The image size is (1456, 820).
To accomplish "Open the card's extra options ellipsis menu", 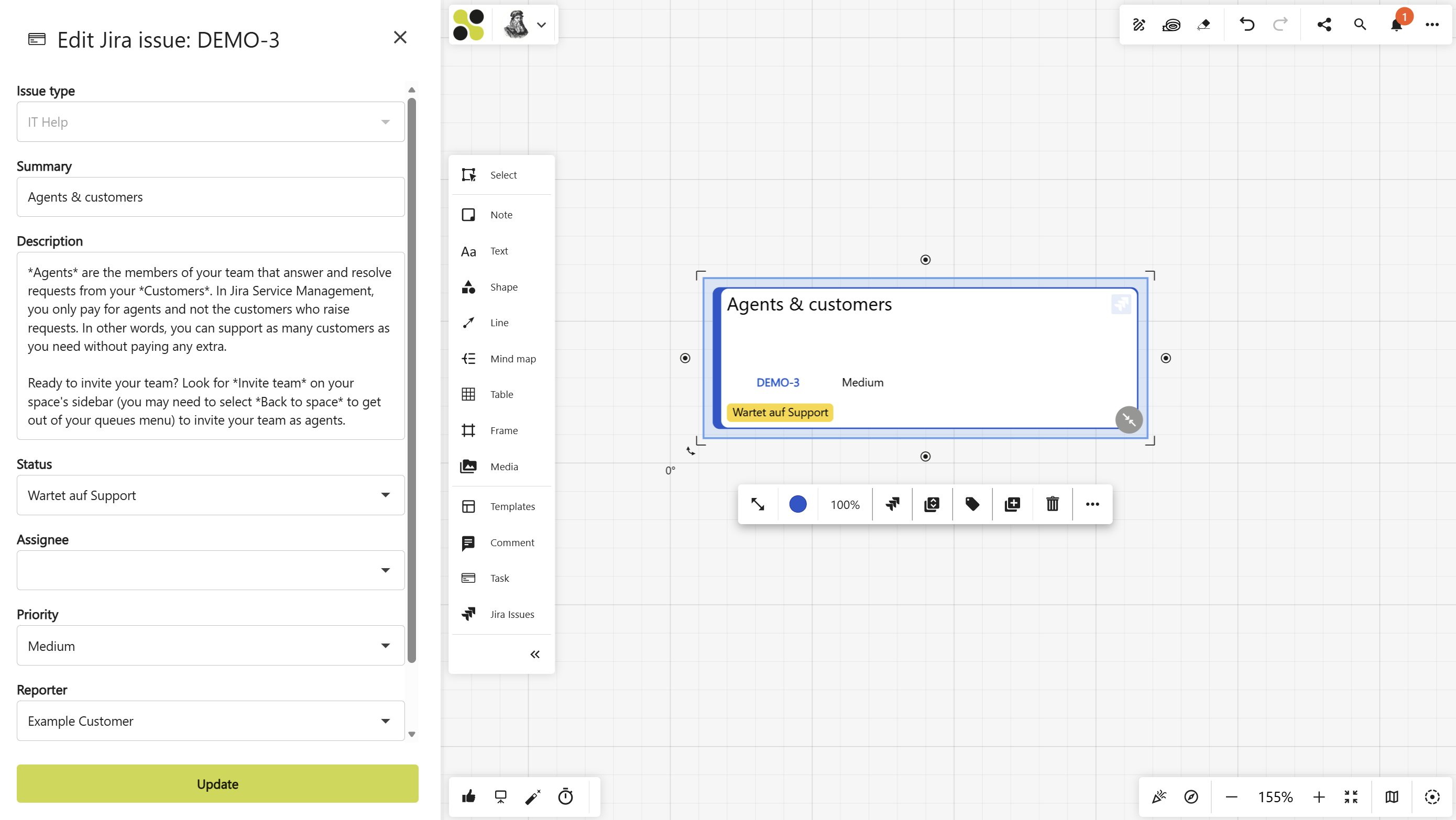I will point(1091,504).
